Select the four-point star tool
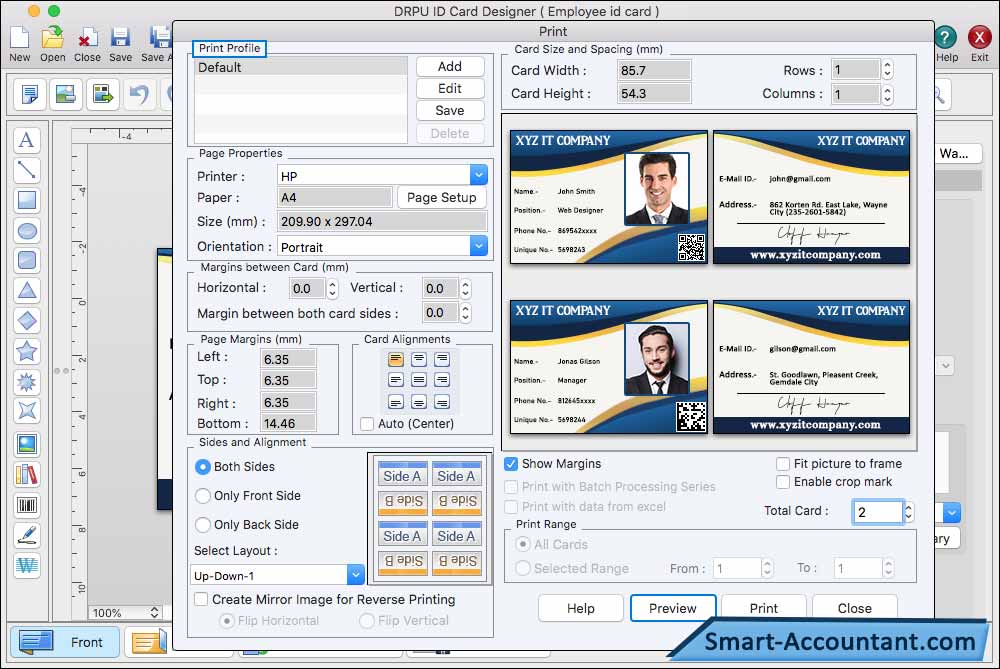The height and width of the screenshot is (669, 1000). pos(27,411)
